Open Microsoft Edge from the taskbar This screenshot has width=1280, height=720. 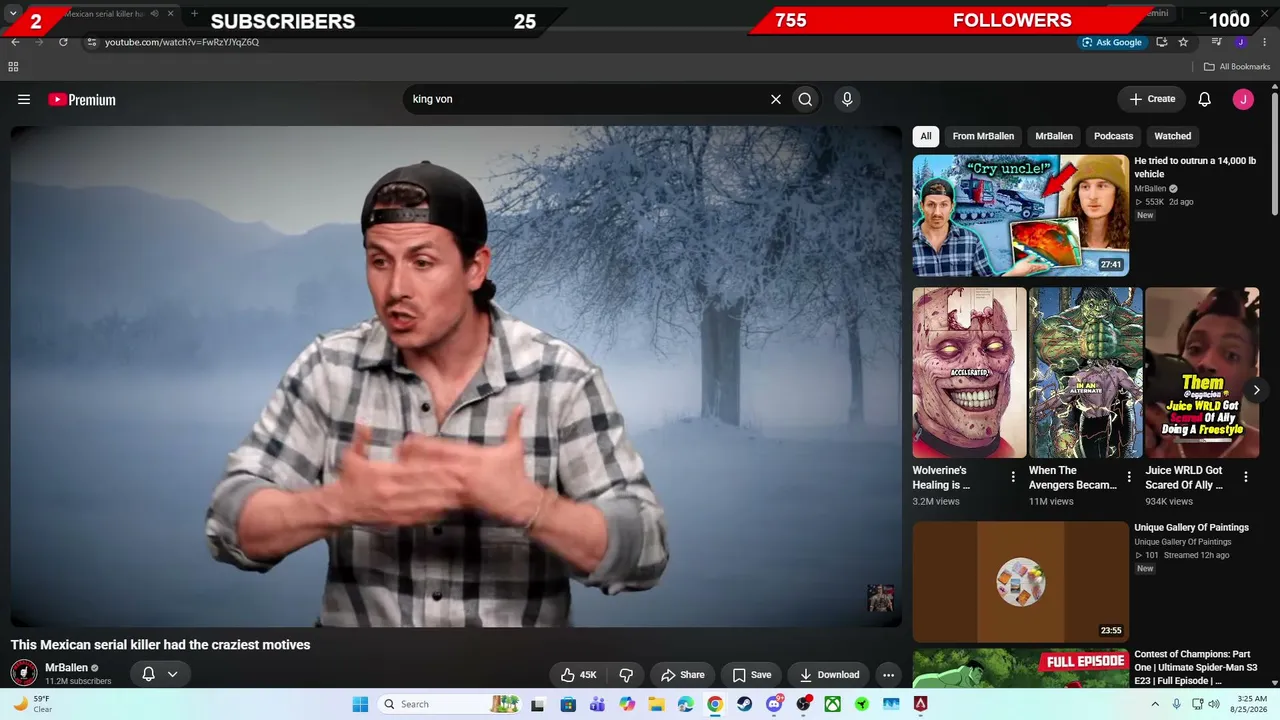coord(686,704)
